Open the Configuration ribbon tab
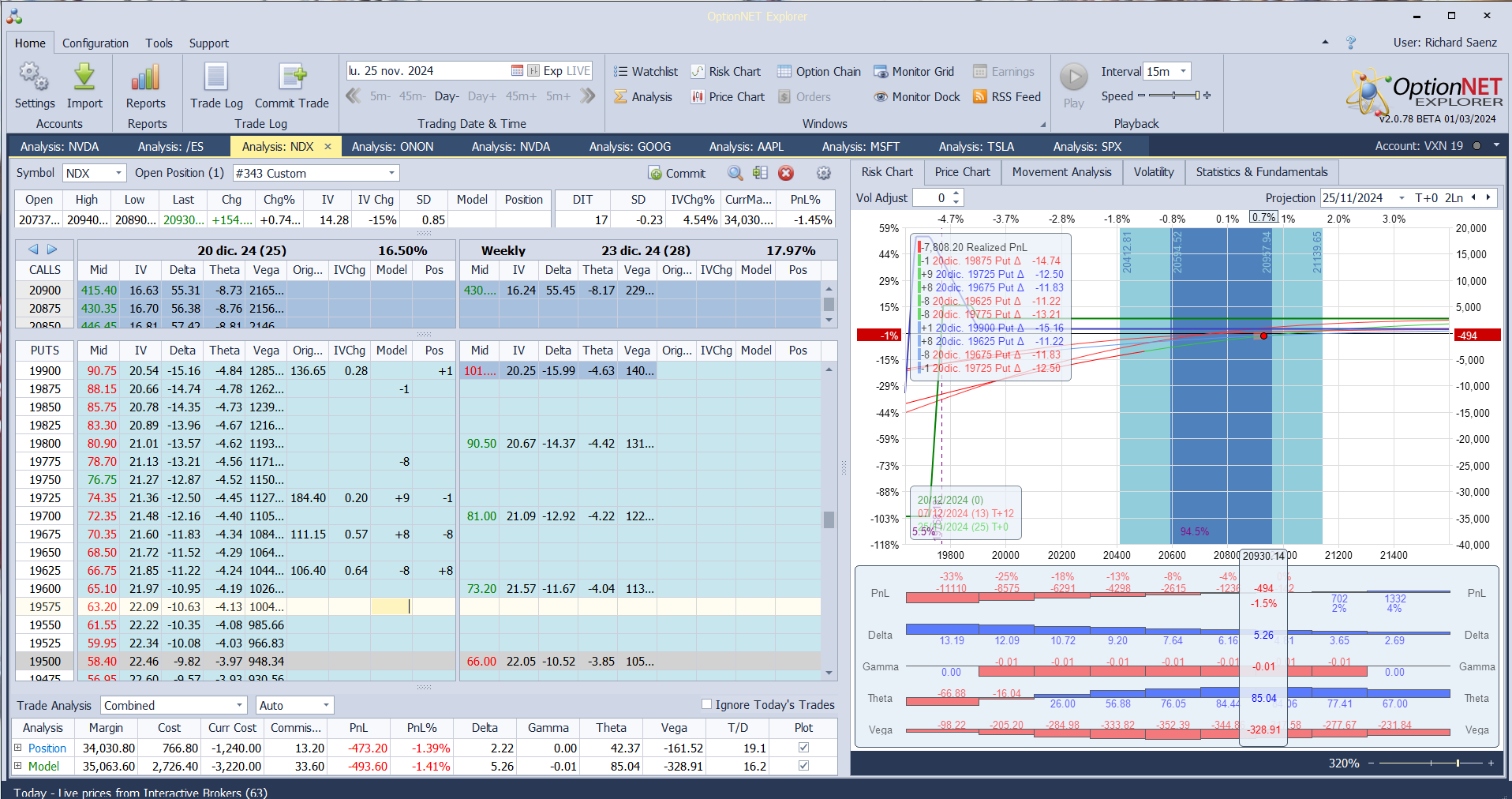The image size is (1512, 799). tap(95, 43)
